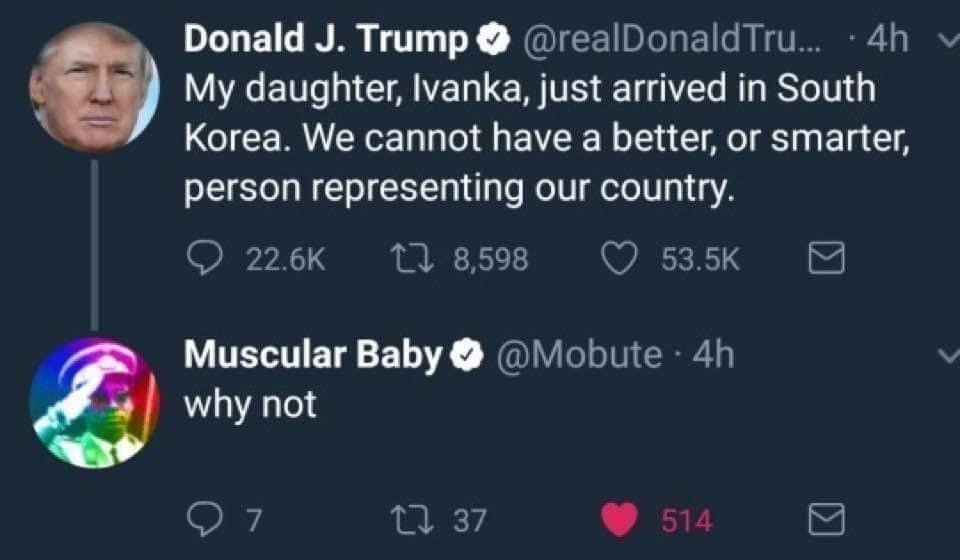
Task: Reply to Muscular Baby's tweet
Action: pos(204,520)
